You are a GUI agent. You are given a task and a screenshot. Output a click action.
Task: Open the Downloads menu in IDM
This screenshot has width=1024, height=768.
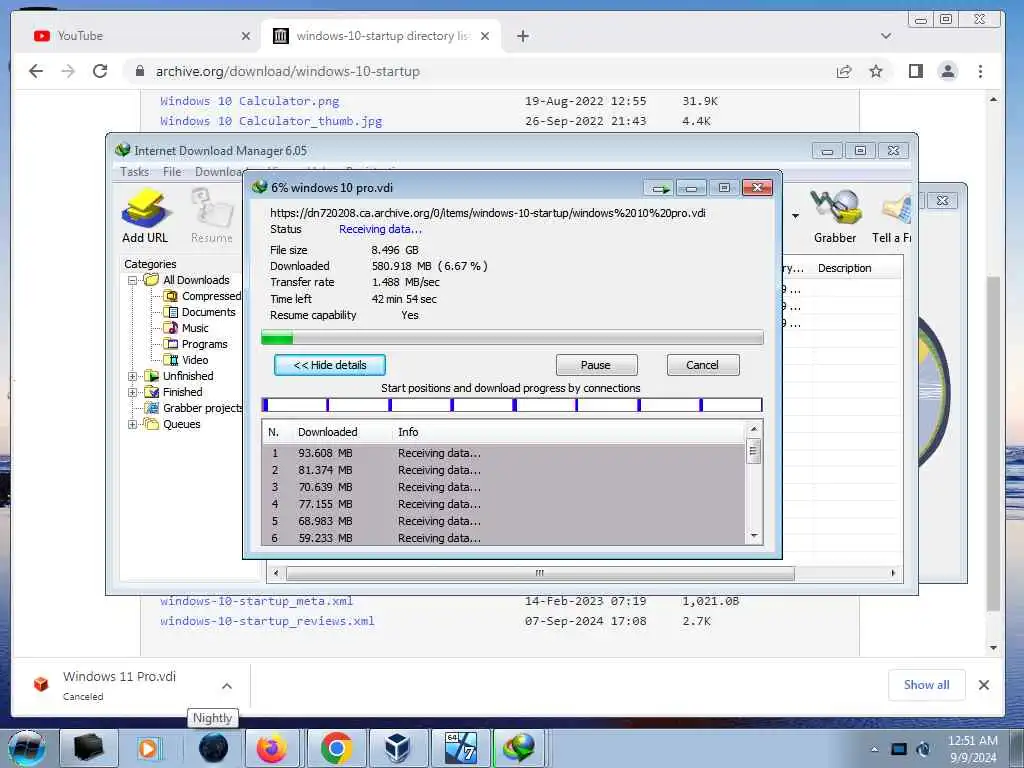click(219, 172)
